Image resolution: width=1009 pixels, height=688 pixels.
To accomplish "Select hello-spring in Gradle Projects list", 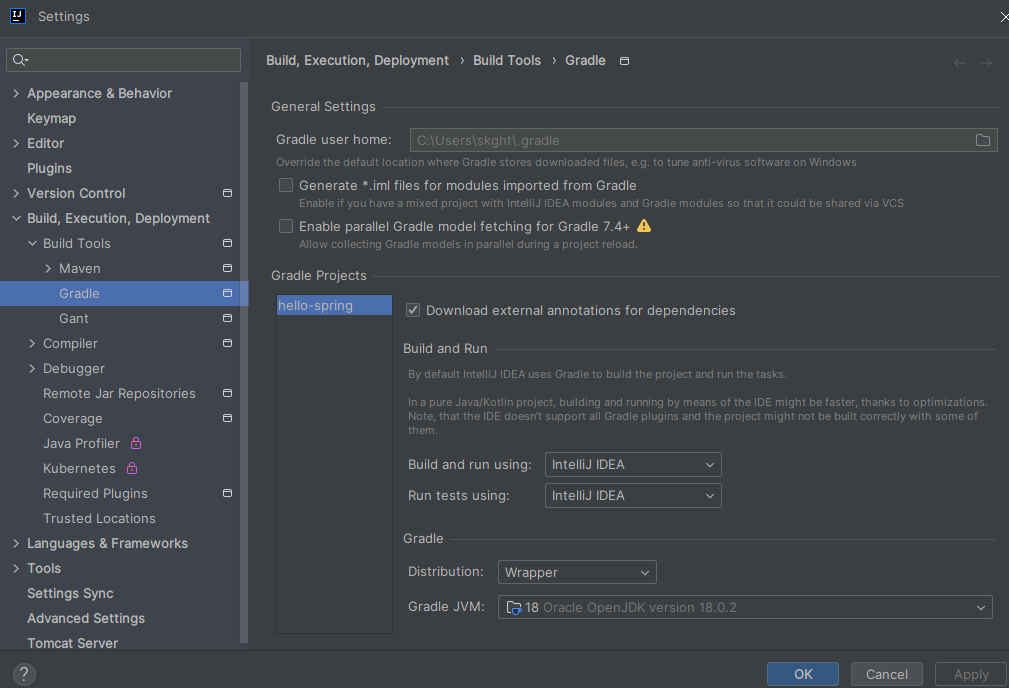I will (334, 305).
